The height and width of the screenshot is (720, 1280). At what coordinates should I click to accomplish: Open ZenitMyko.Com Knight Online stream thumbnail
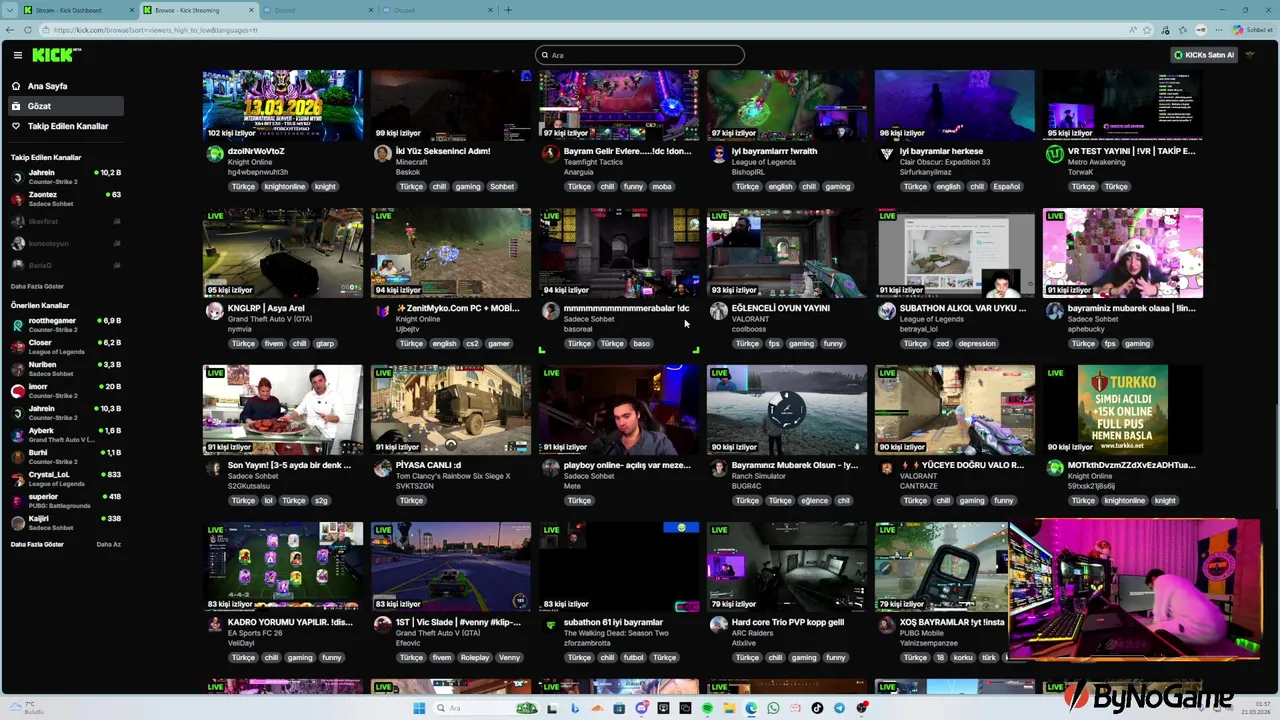click(x=451, y=253)
